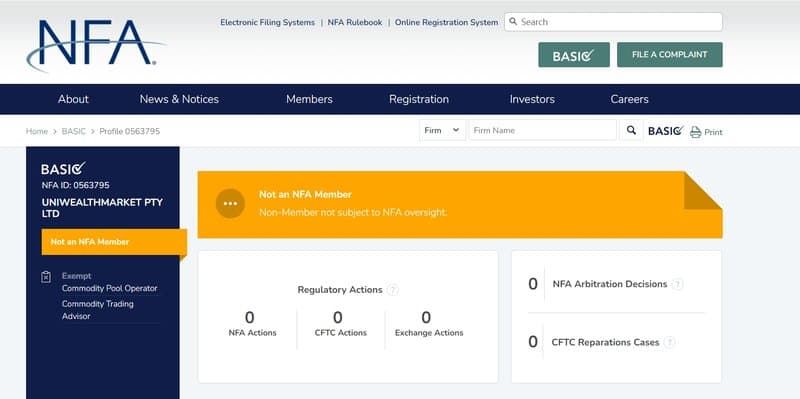Click the CFTC Actions count
This screenshot has height=399, width=800.
pos(338,317)
